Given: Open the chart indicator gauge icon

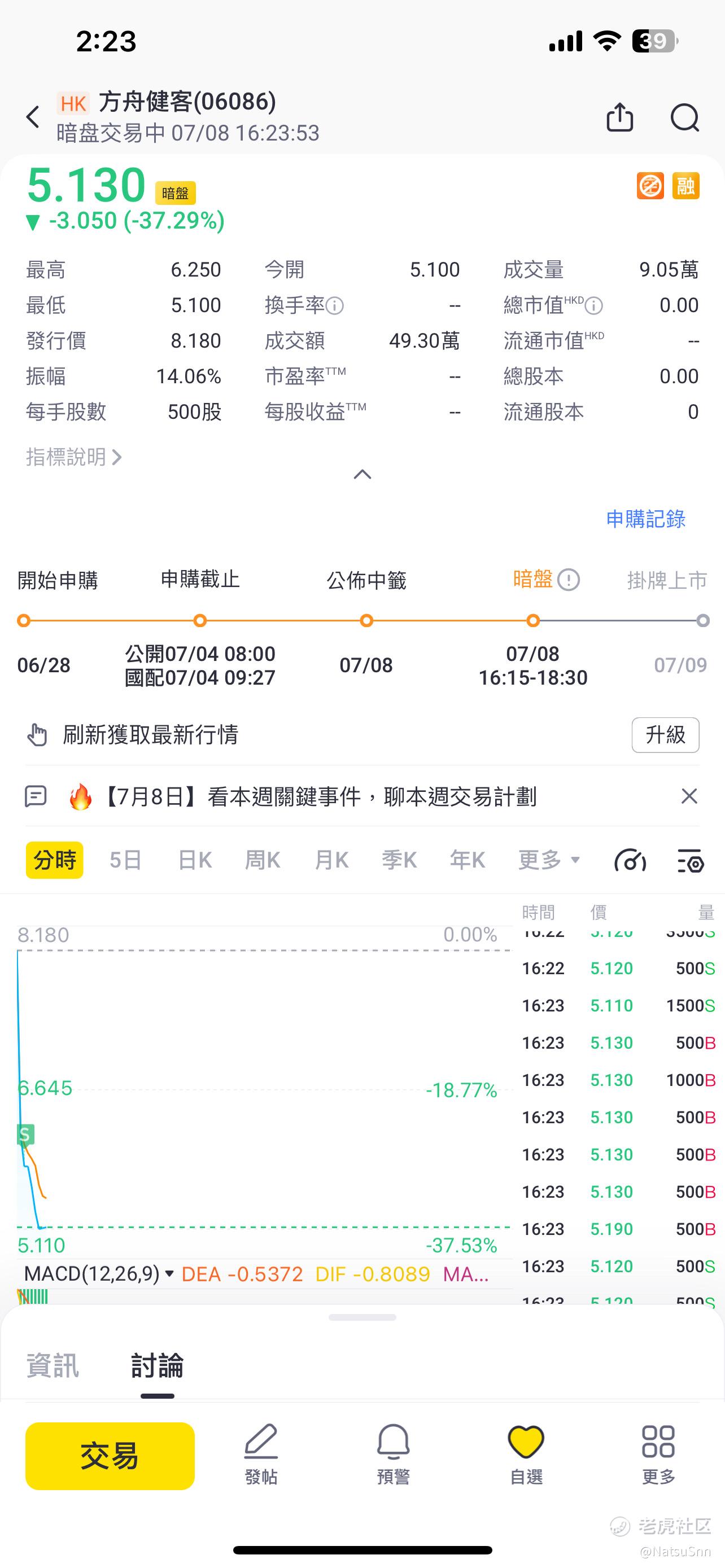Looking at the screenshot, I should coord(630,861).
